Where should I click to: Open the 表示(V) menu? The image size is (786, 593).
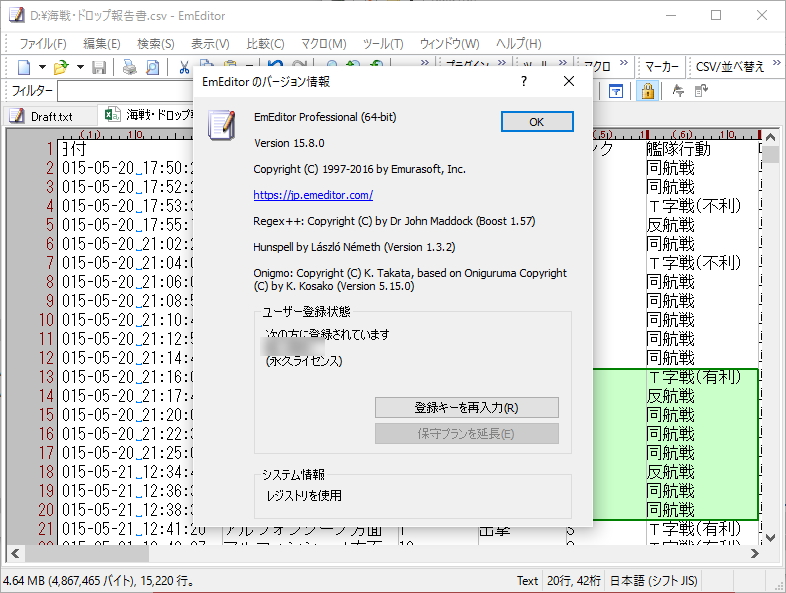[211, 44]
